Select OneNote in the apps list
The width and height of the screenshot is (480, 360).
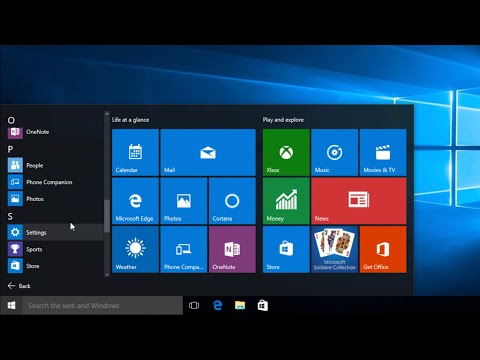(x=53, y=132)
